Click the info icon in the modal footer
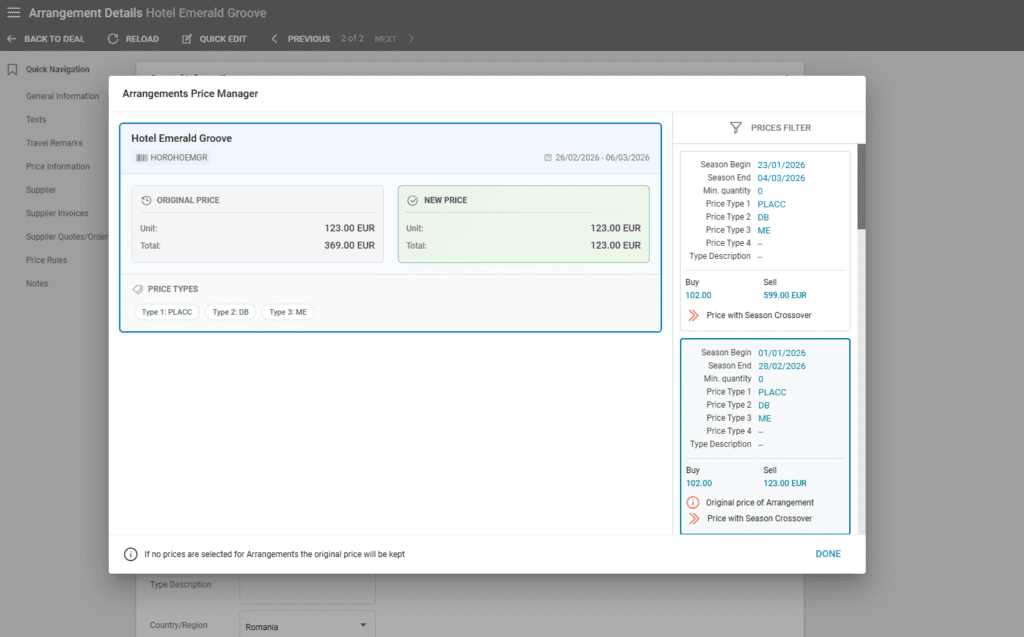 coord(130,553)
